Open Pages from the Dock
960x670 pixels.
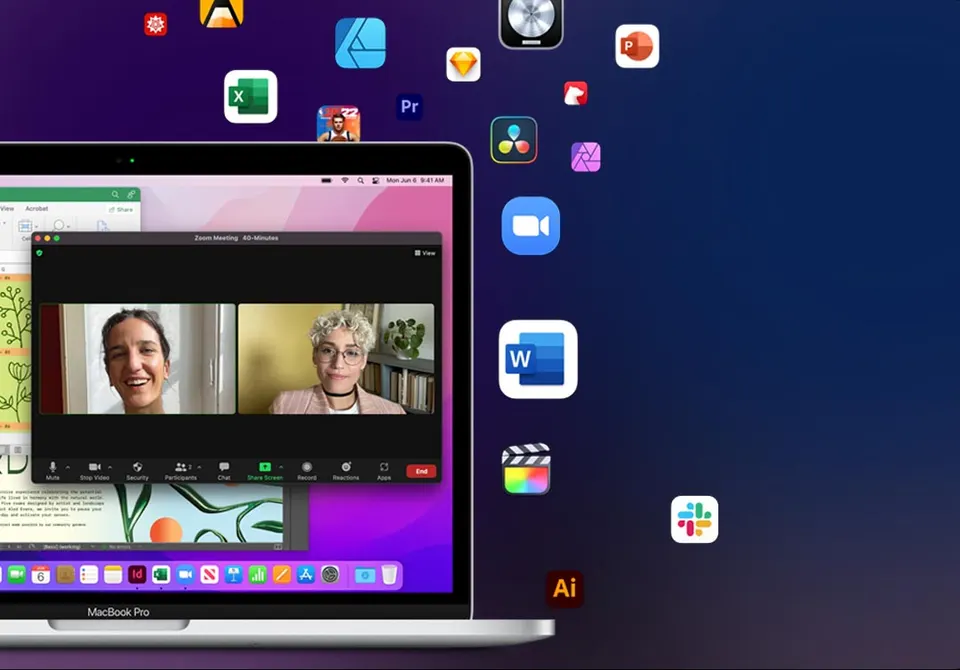click(282, 574)
